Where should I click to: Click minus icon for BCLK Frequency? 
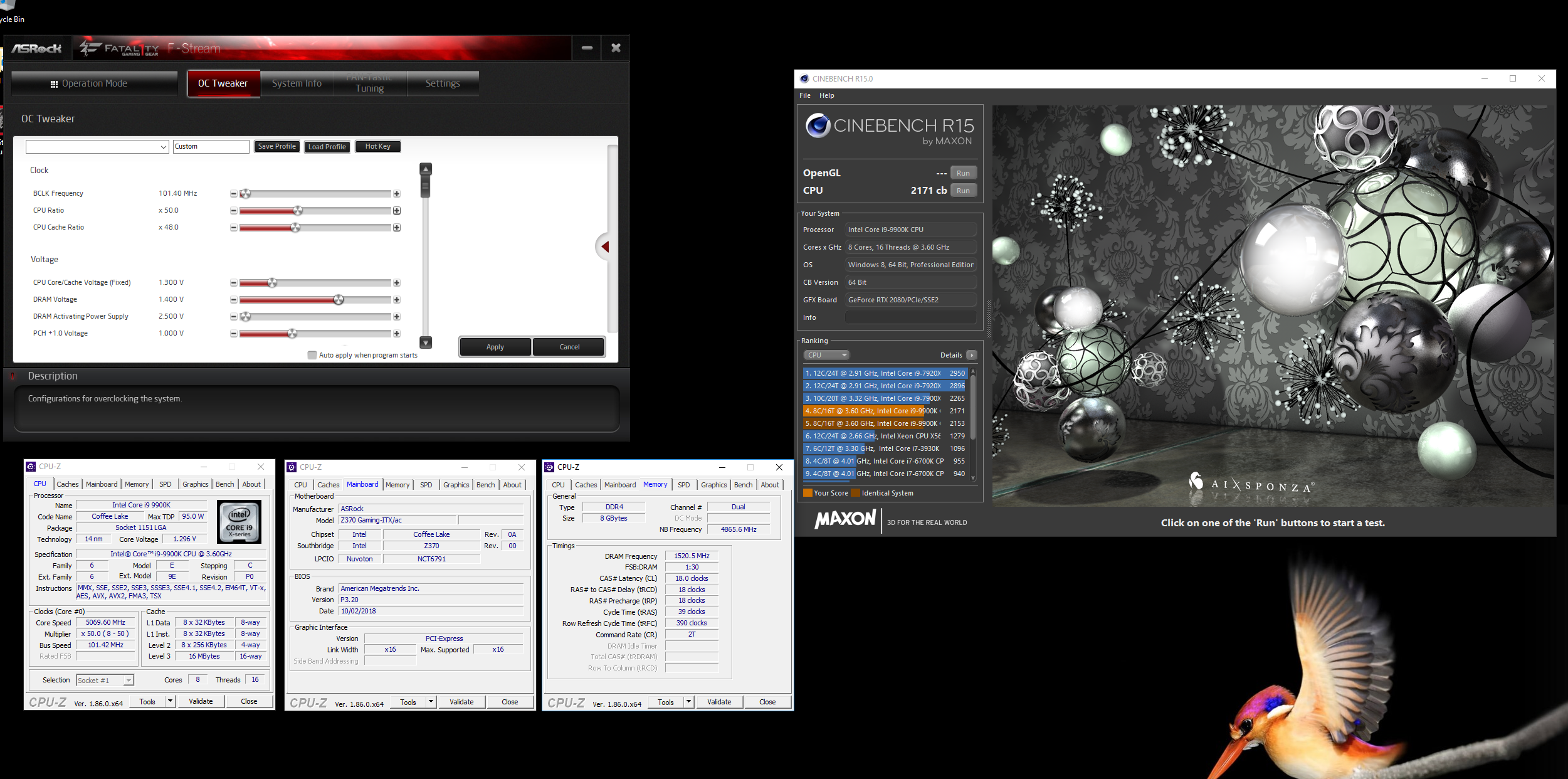[234, 194]
